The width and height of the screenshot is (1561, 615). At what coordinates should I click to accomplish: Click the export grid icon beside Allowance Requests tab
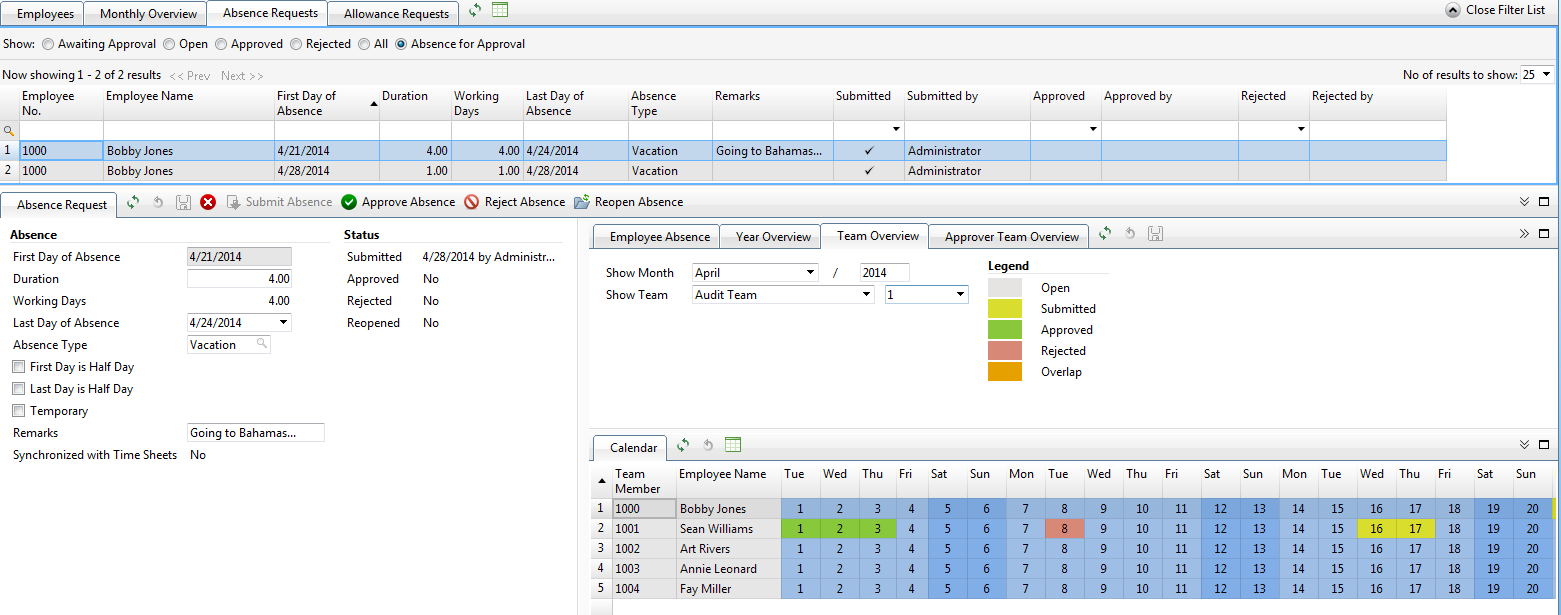[x=500, y=10]
